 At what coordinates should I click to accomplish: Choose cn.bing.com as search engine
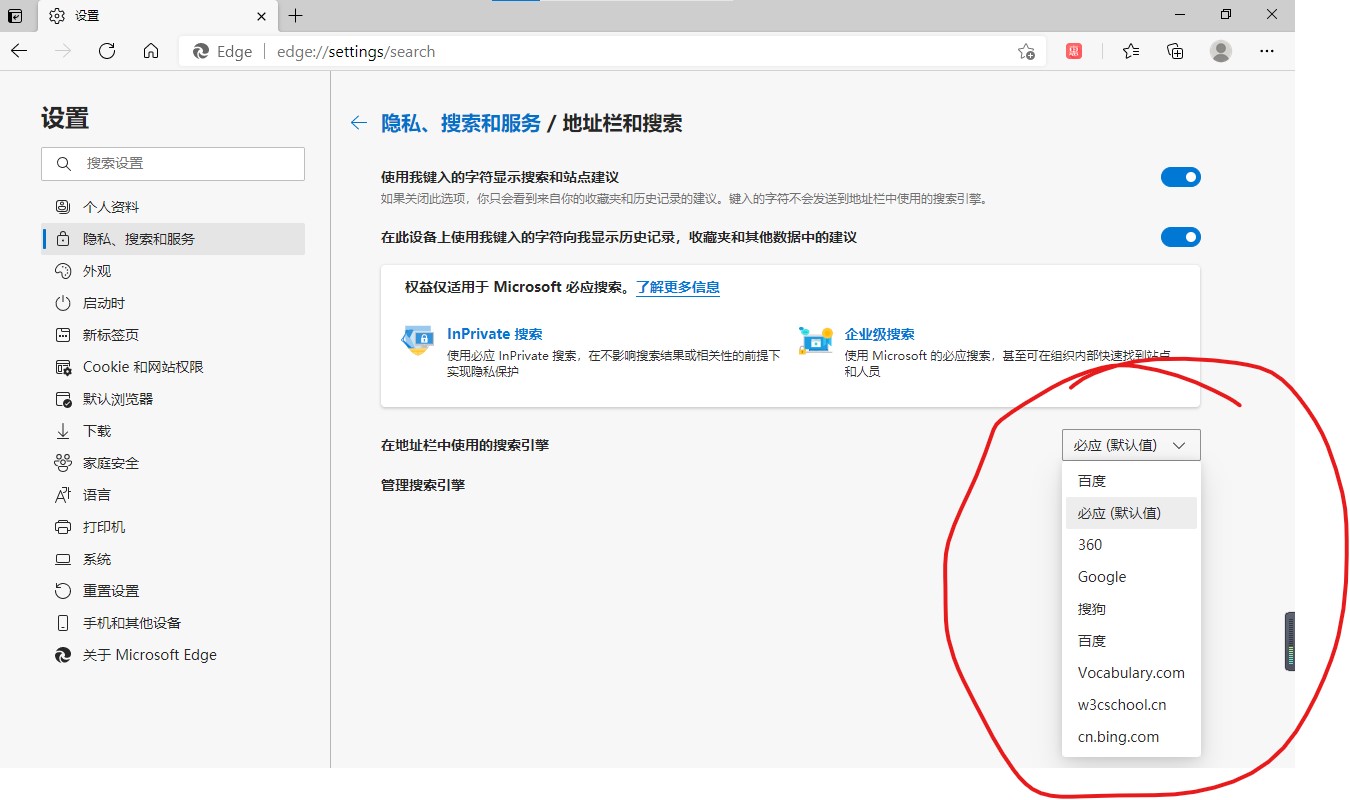coord(1131,737)
